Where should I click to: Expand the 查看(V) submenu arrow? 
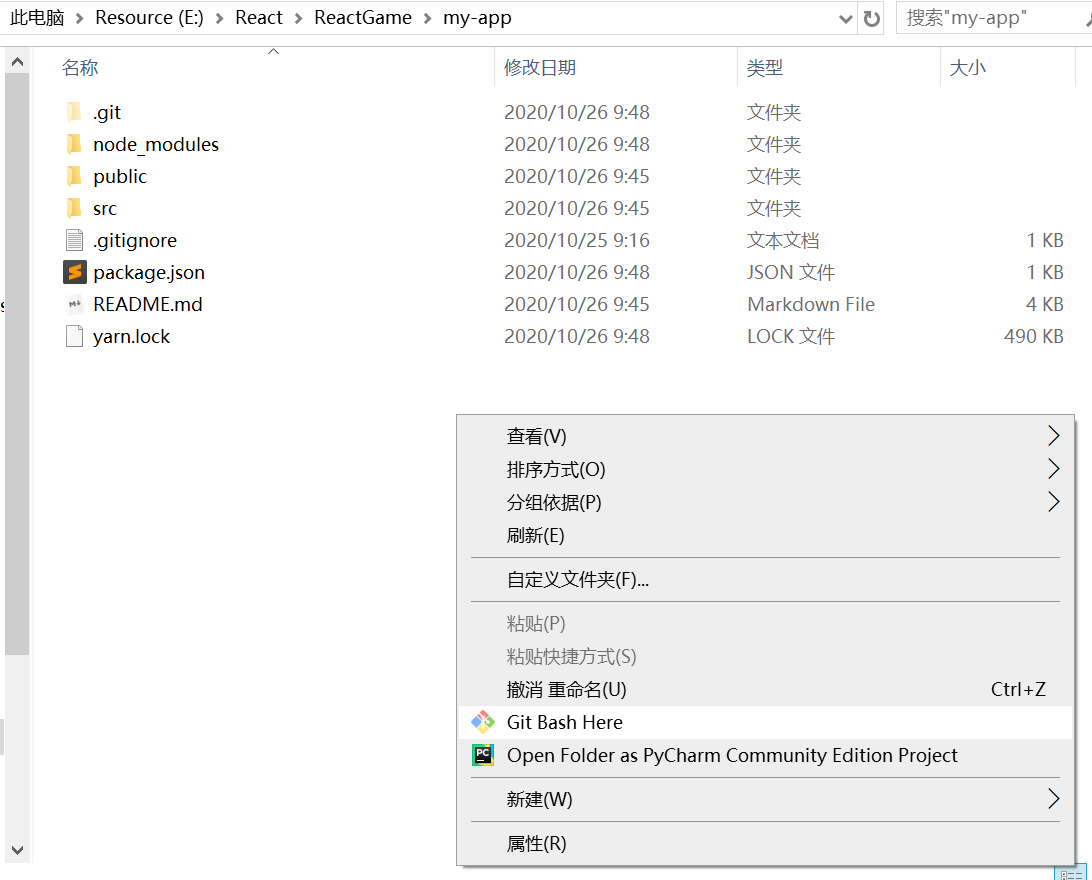point(1054,436)
